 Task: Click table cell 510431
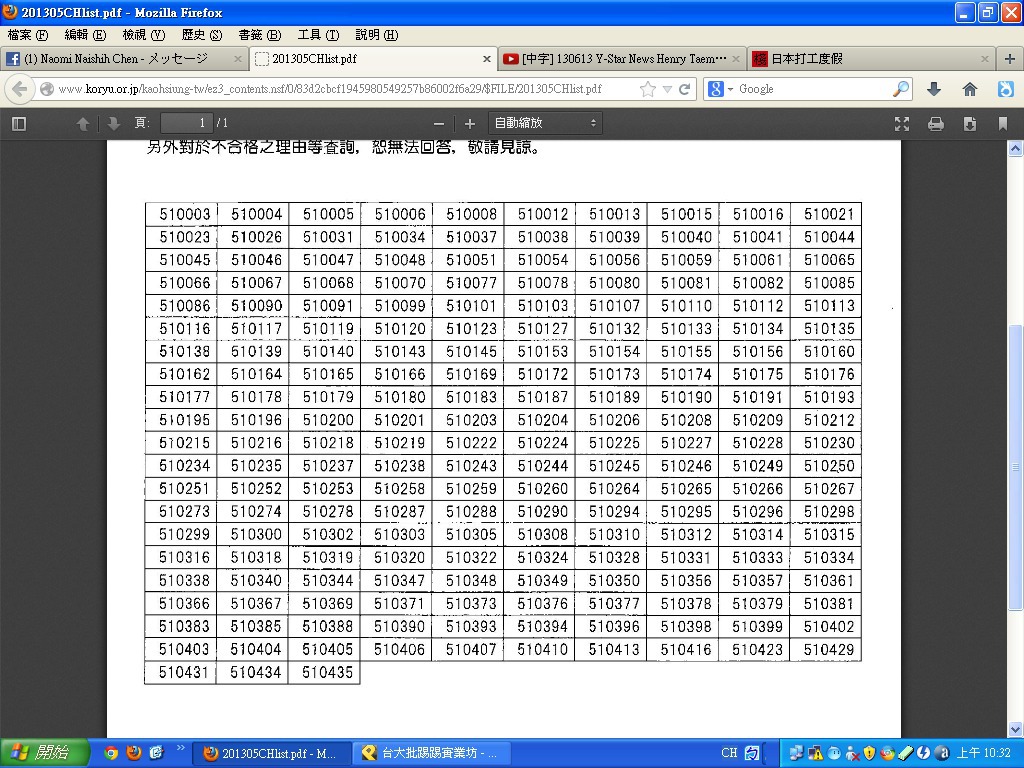click(181, 673)
